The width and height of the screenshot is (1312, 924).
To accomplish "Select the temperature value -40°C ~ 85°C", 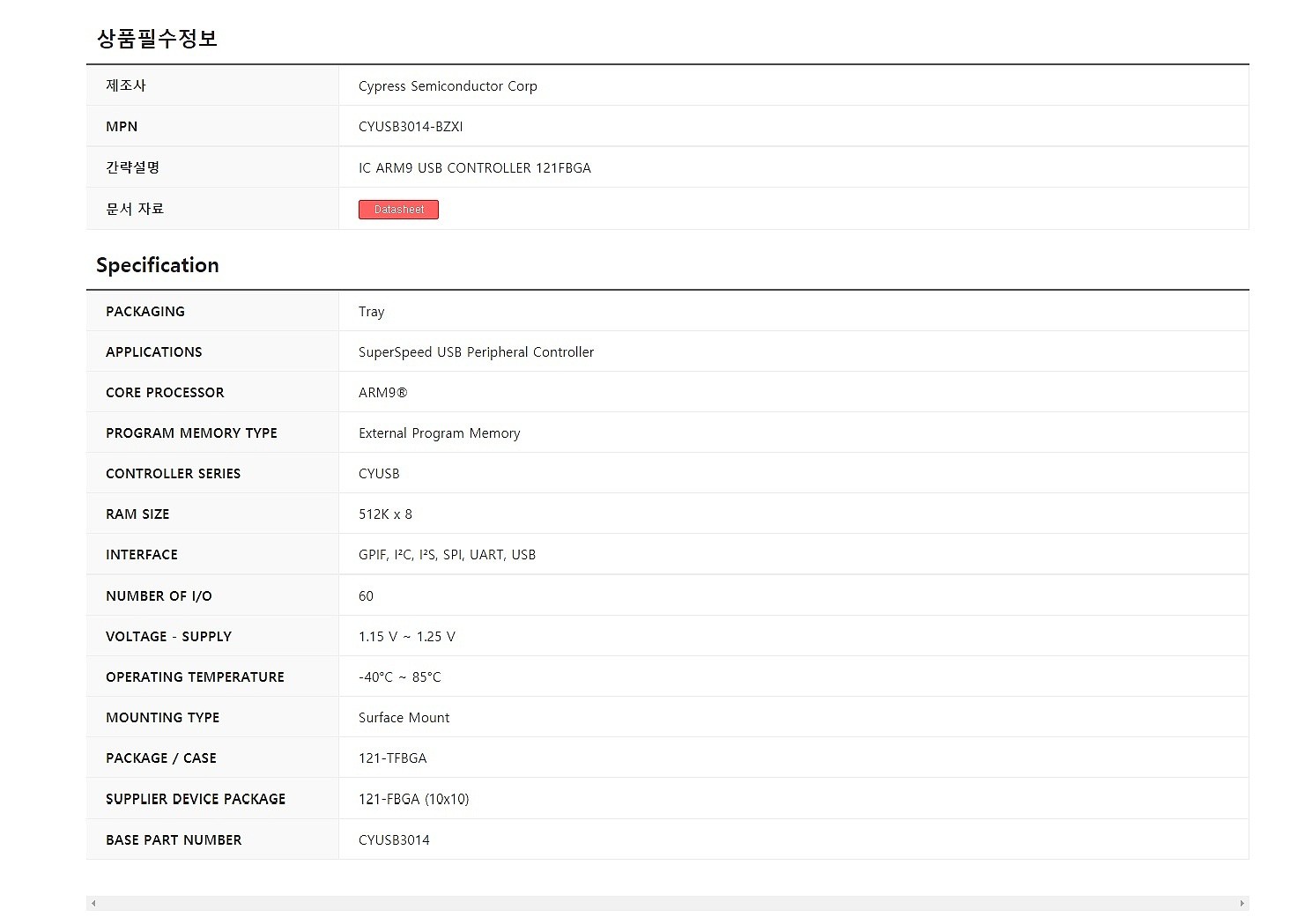I will [400, 677].
